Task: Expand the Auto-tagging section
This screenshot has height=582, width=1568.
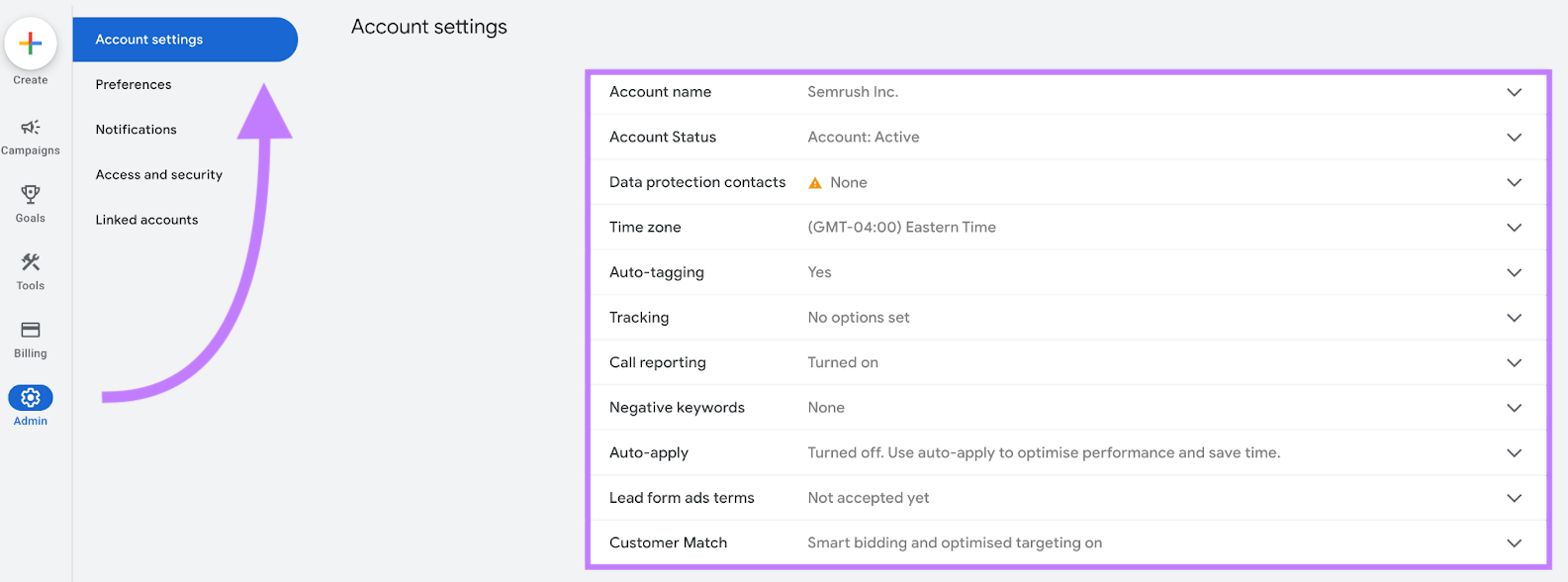Action: tap(1514, 272)
